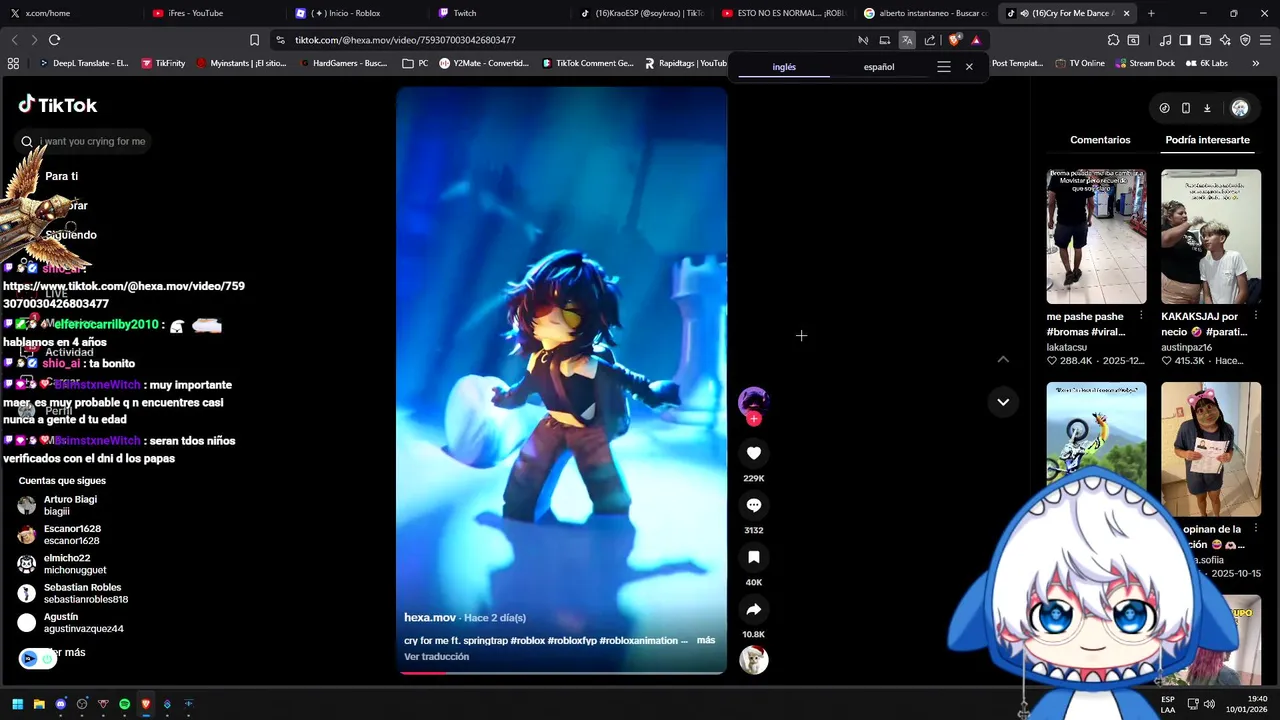
Task: Open the hexa.mov username link
Action: 430,618
